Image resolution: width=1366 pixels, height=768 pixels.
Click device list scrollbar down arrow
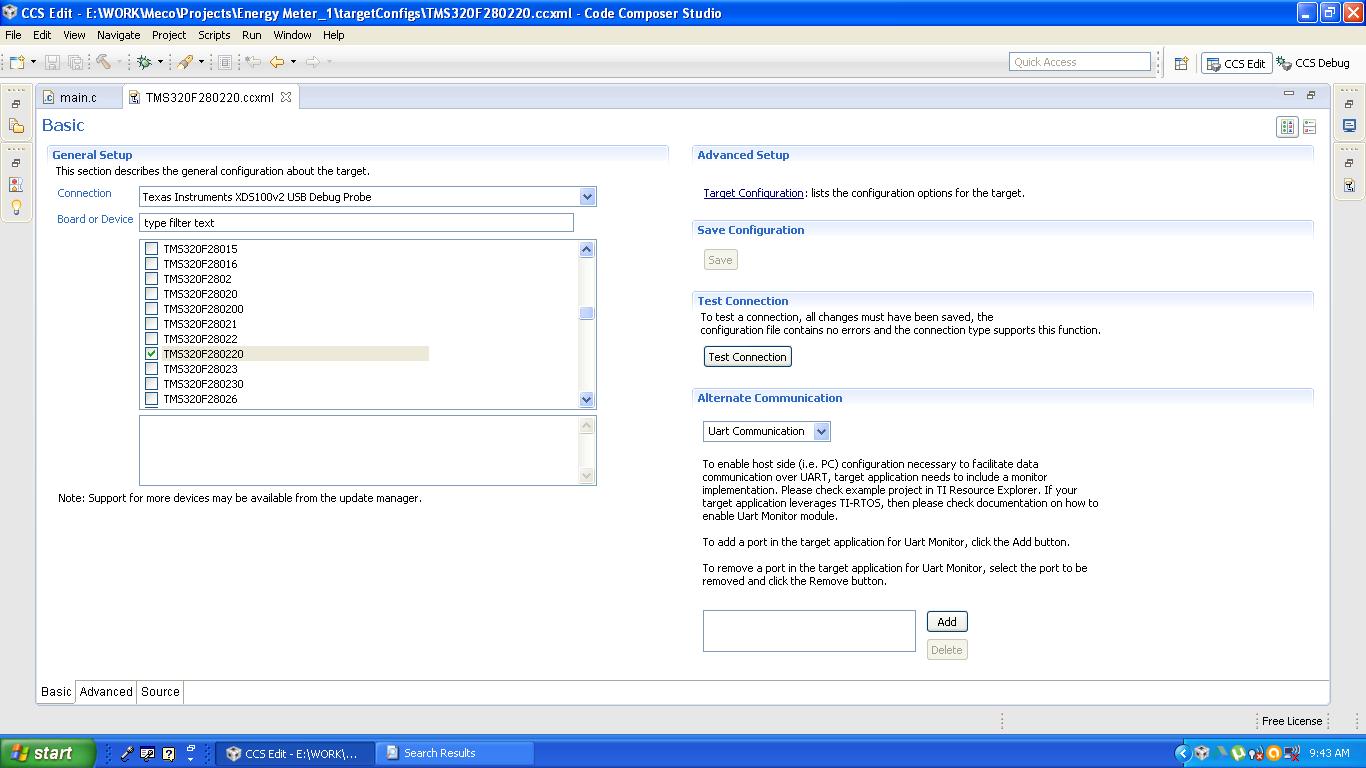[x=587, y=399]
